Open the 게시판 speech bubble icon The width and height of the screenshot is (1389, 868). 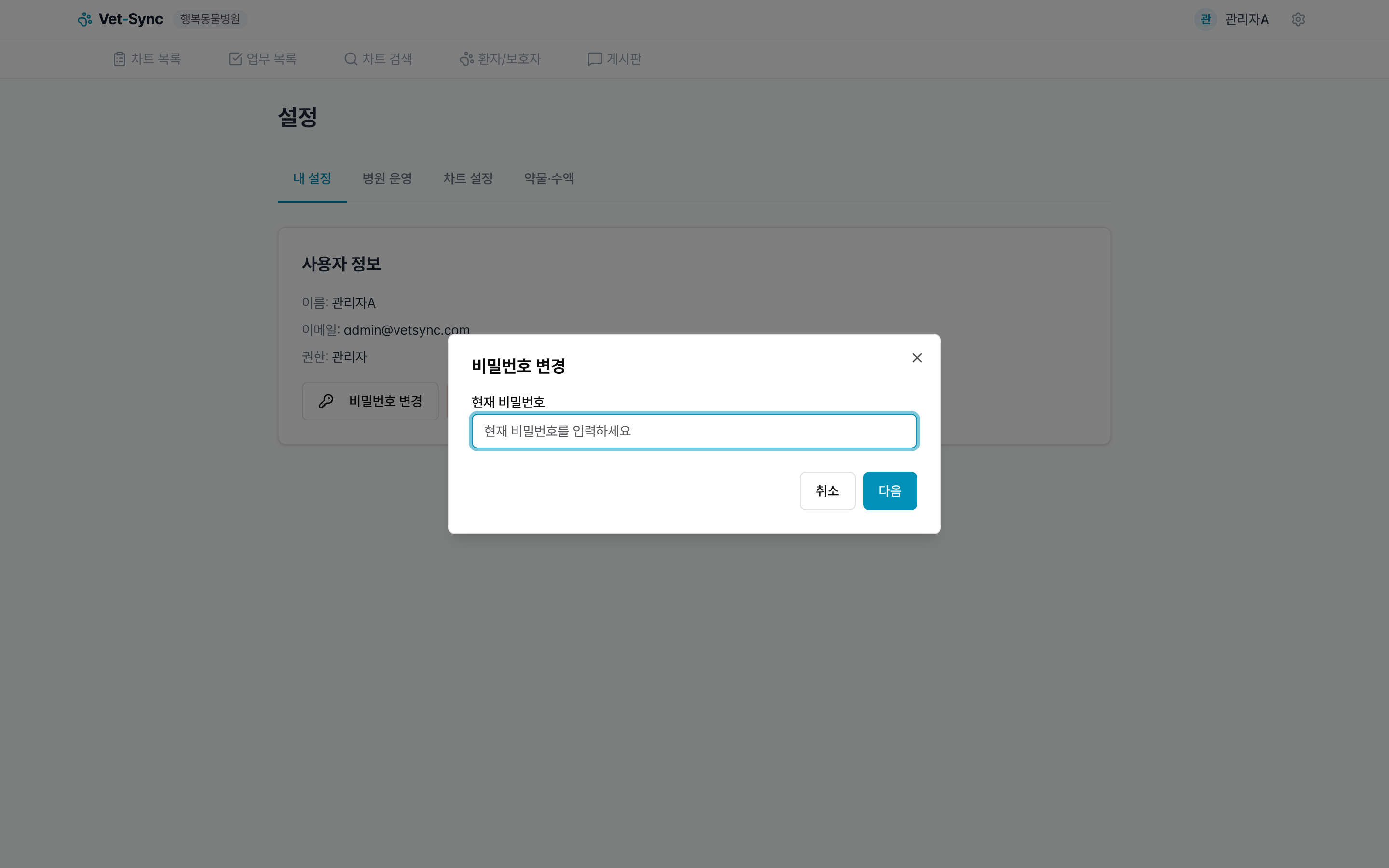[594, 58]
